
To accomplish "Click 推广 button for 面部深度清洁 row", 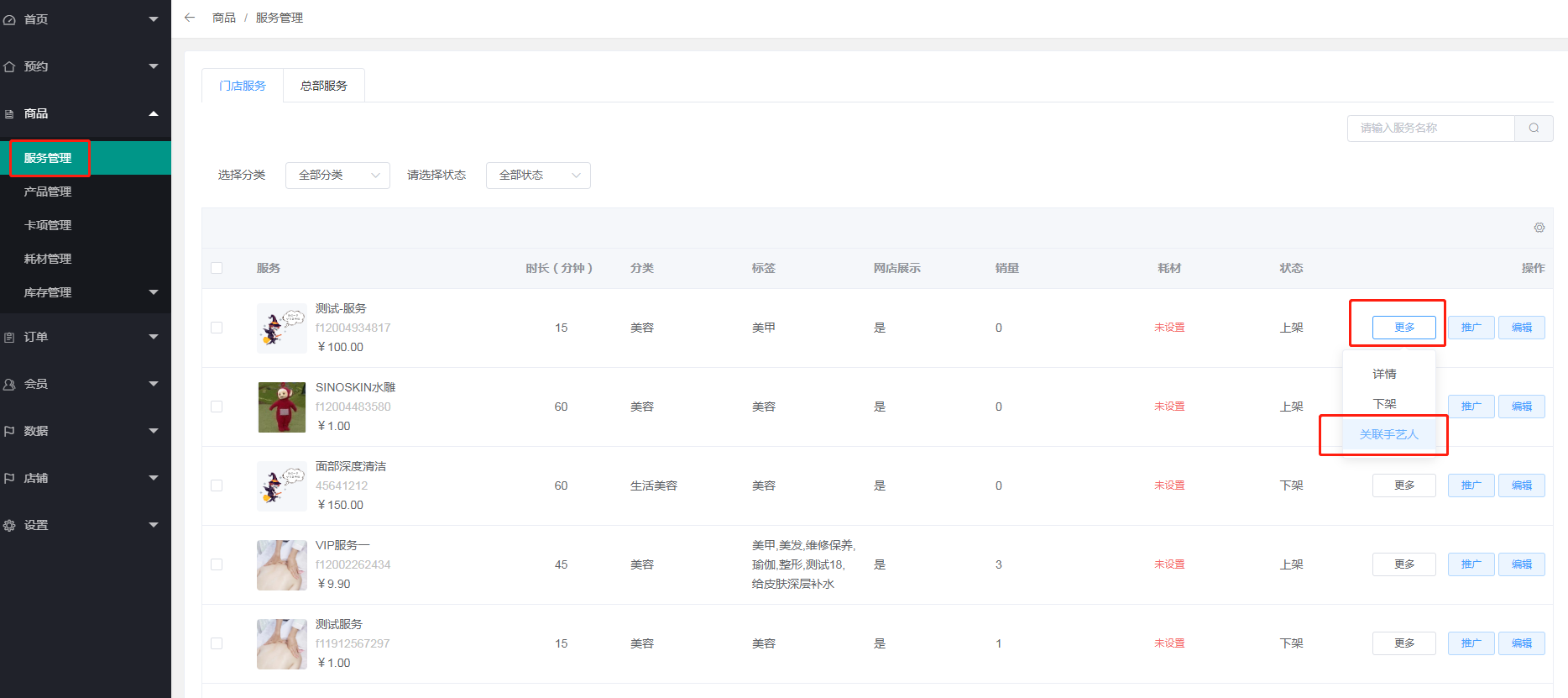I will pyautogui.click(x=1471, y=485).
